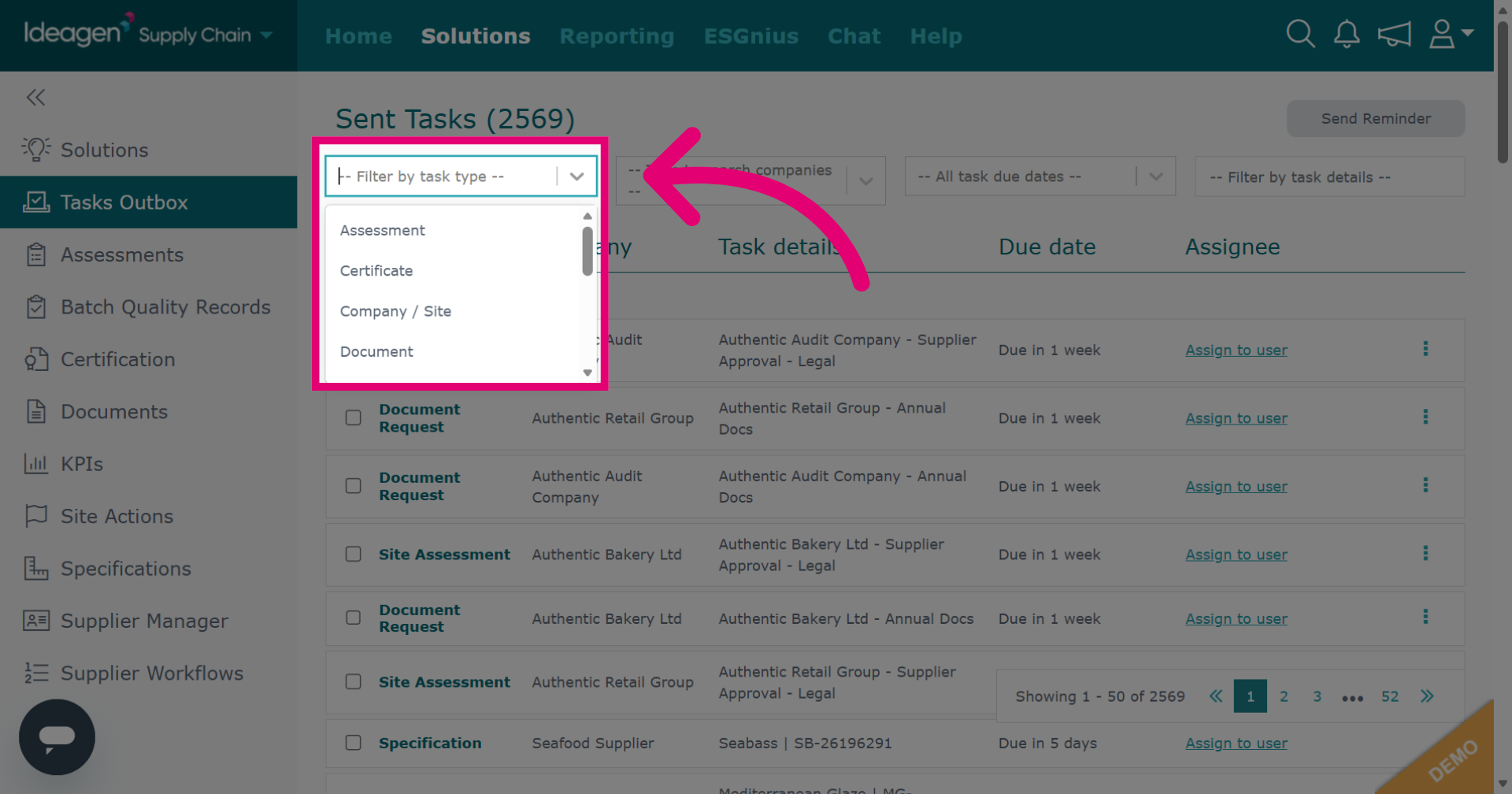Open the user account menu icon
Screen dimensions: 1512x794
1451,34
